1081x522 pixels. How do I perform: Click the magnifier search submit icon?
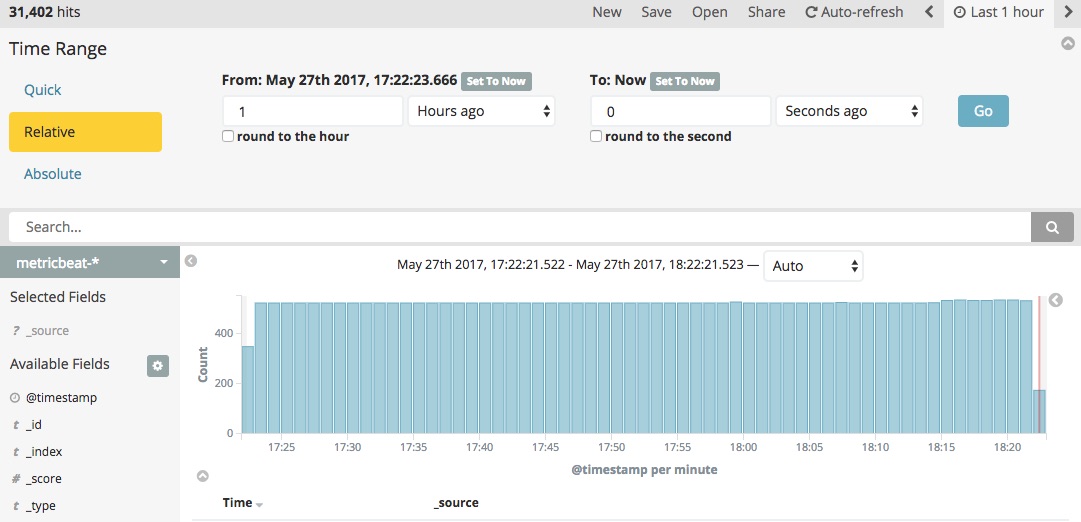click(1052, 228)
